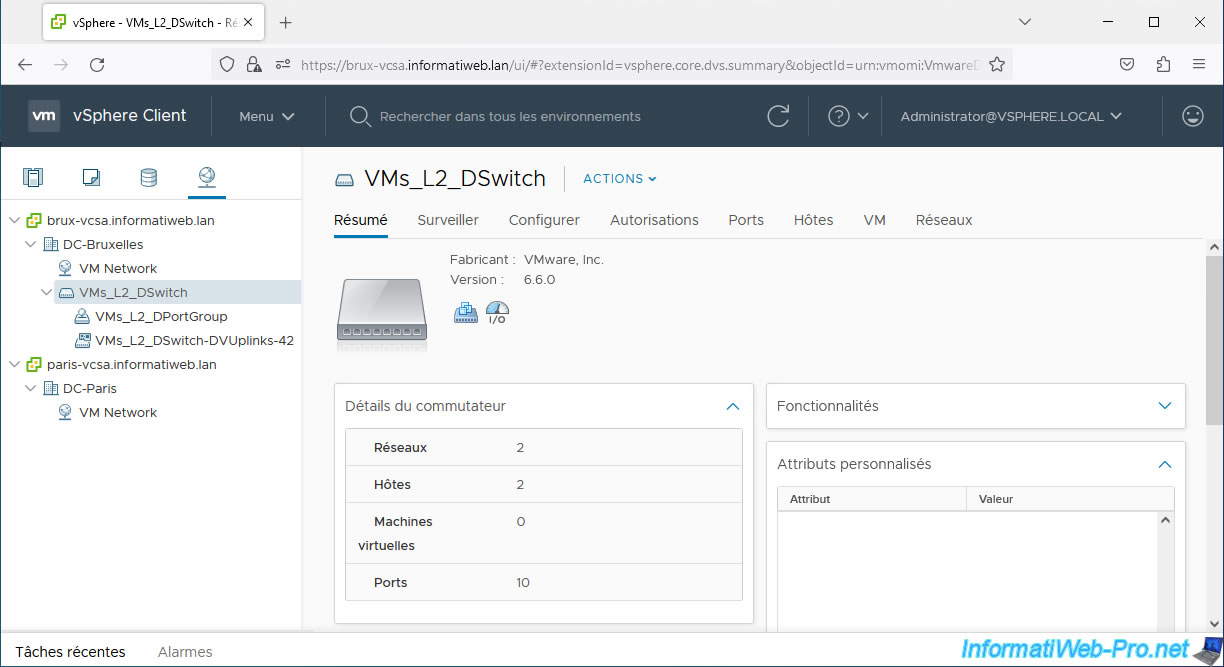Click the vm logo in header
The image size is (1224, 667).
[44, 116]
